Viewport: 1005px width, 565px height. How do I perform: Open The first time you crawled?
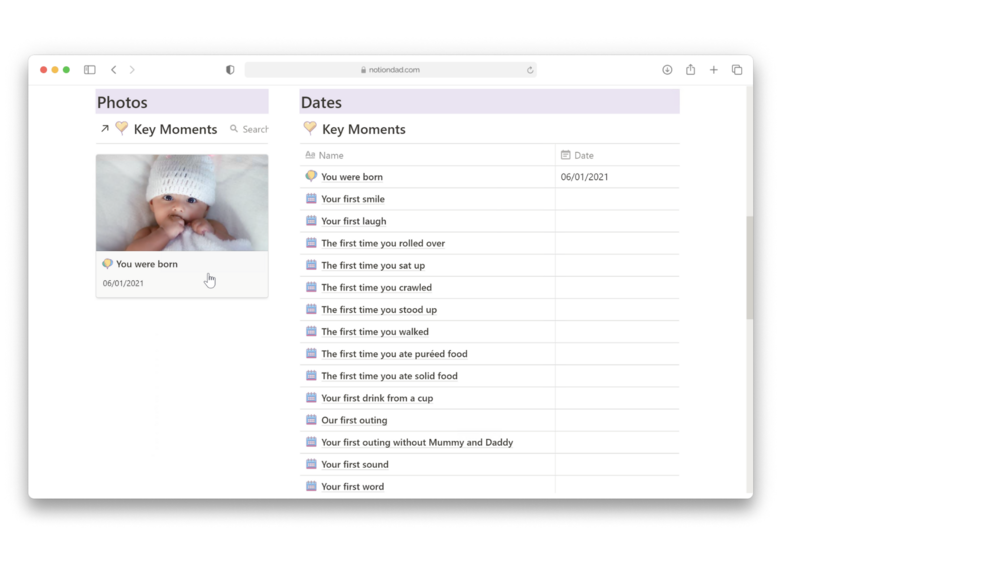click(x=376, y=288)
